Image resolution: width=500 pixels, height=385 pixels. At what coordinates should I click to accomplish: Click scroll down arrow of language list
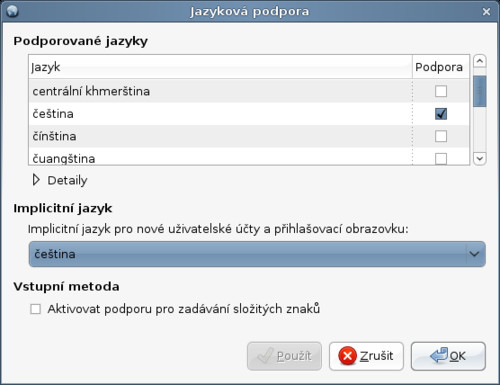tap(480, 158)
